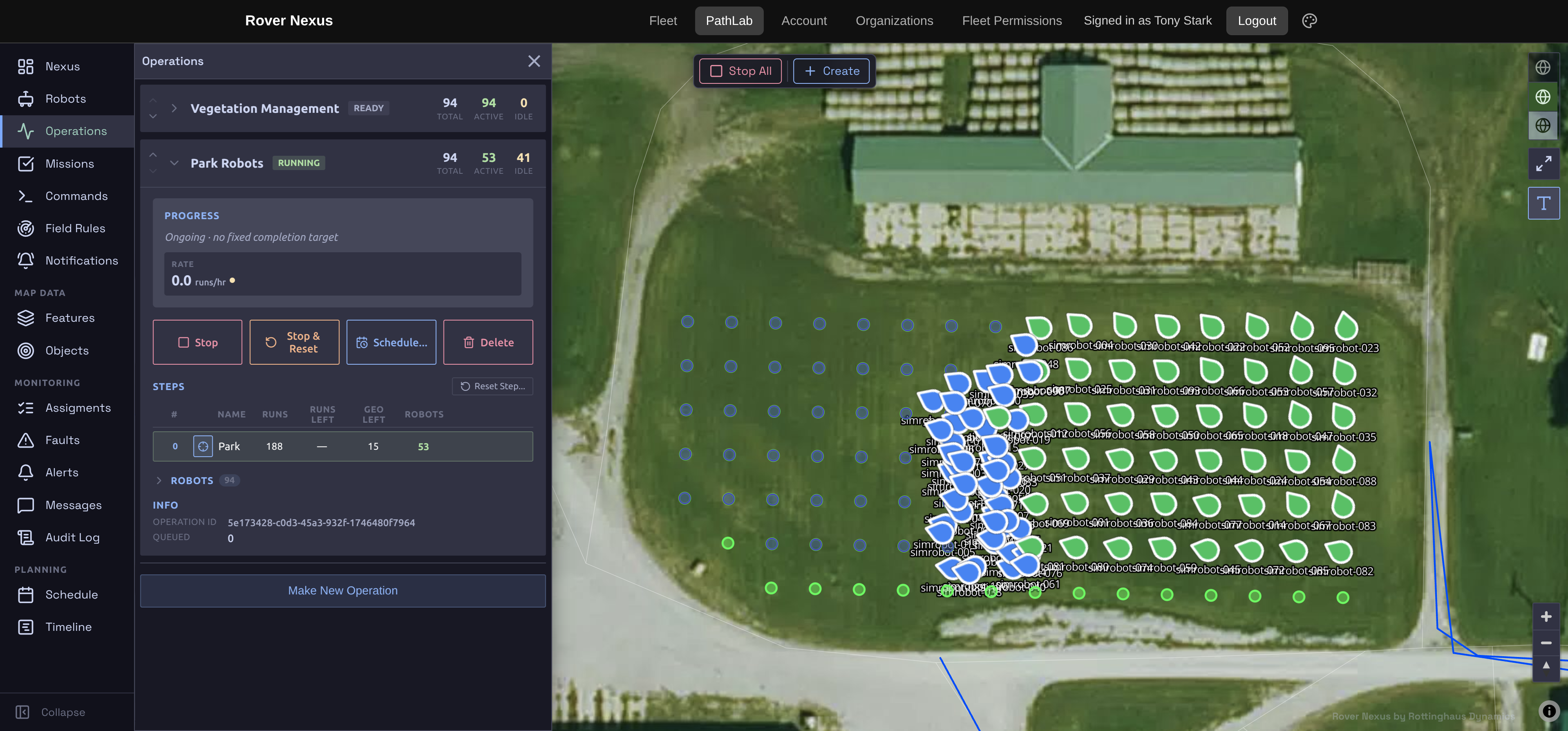
Task: Open the theme palette icon
Action: point(1309,21)
